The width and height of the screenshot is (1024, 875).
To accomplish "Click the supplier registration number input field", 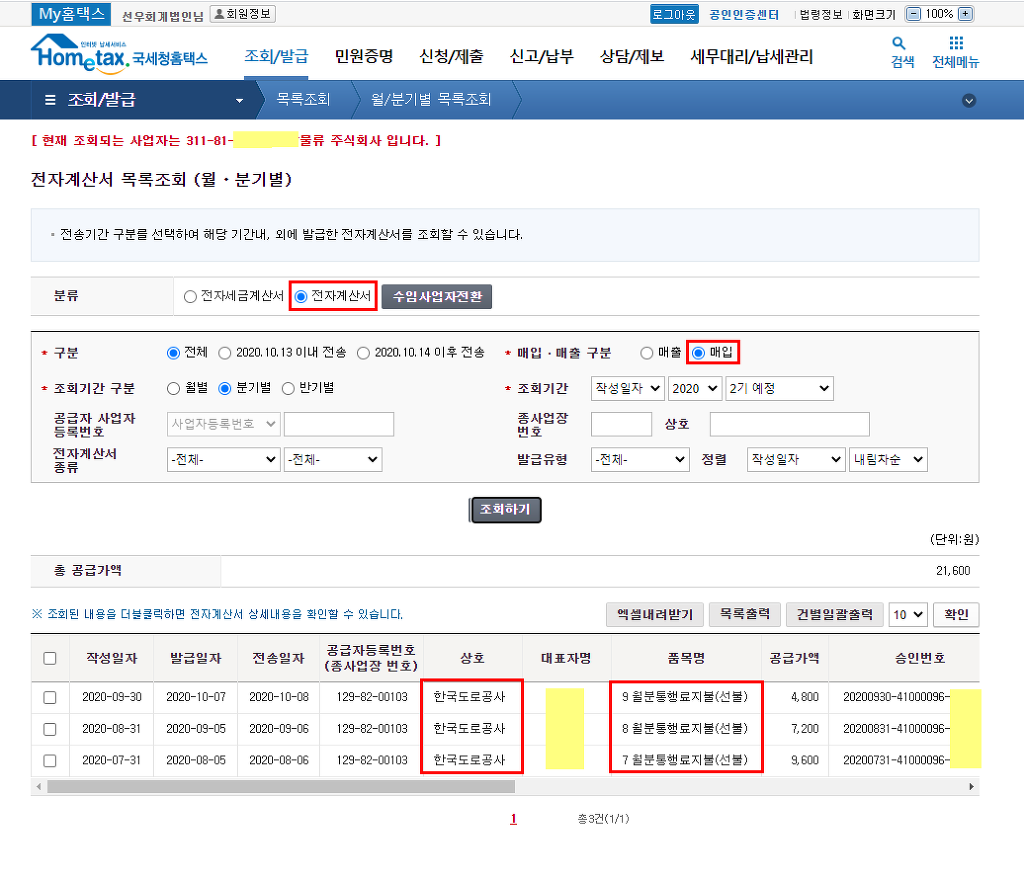I will click(339, 424).
